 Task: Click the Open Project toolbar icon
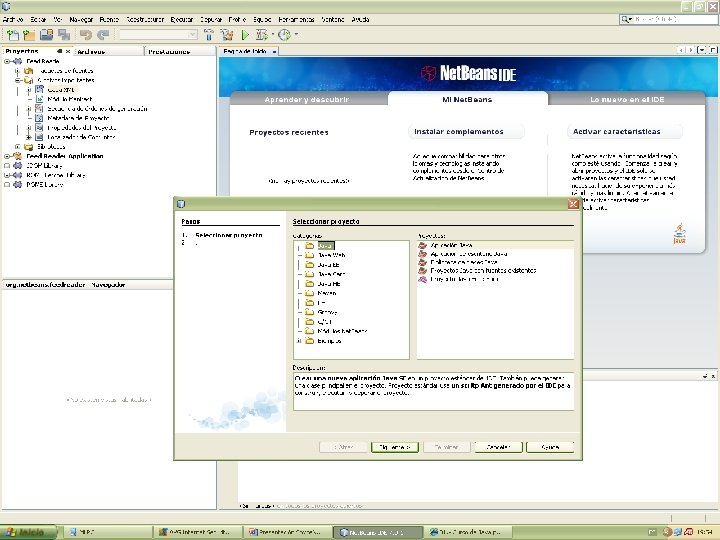(46, 34)
